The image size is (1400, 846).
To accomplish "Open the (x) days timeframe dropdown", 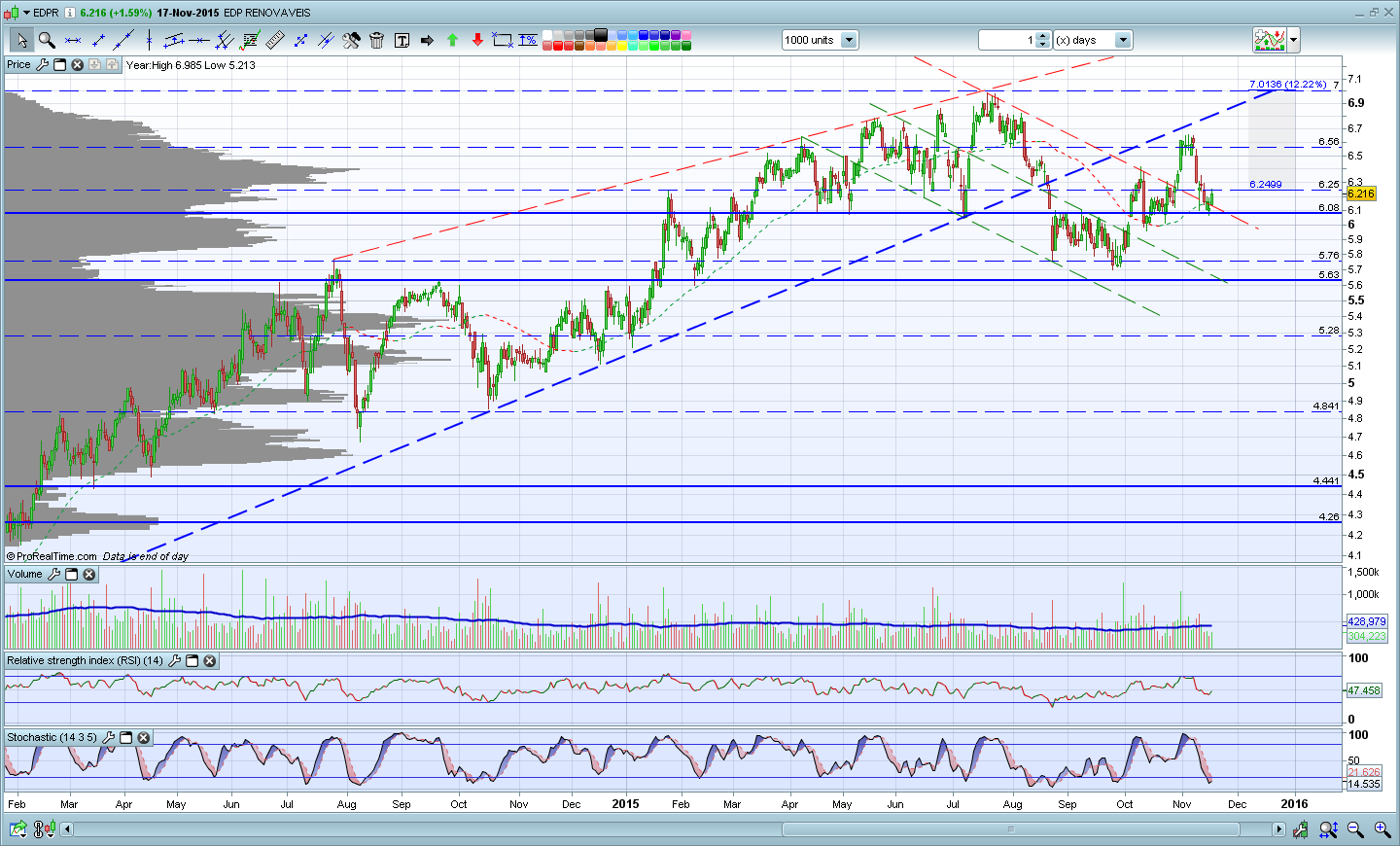I will pyautogui.click(x=1124, y=40).
